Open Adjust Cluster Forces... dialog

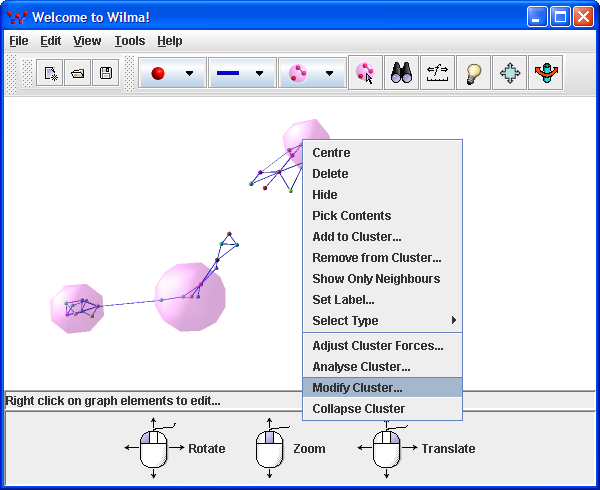point(383,346)
